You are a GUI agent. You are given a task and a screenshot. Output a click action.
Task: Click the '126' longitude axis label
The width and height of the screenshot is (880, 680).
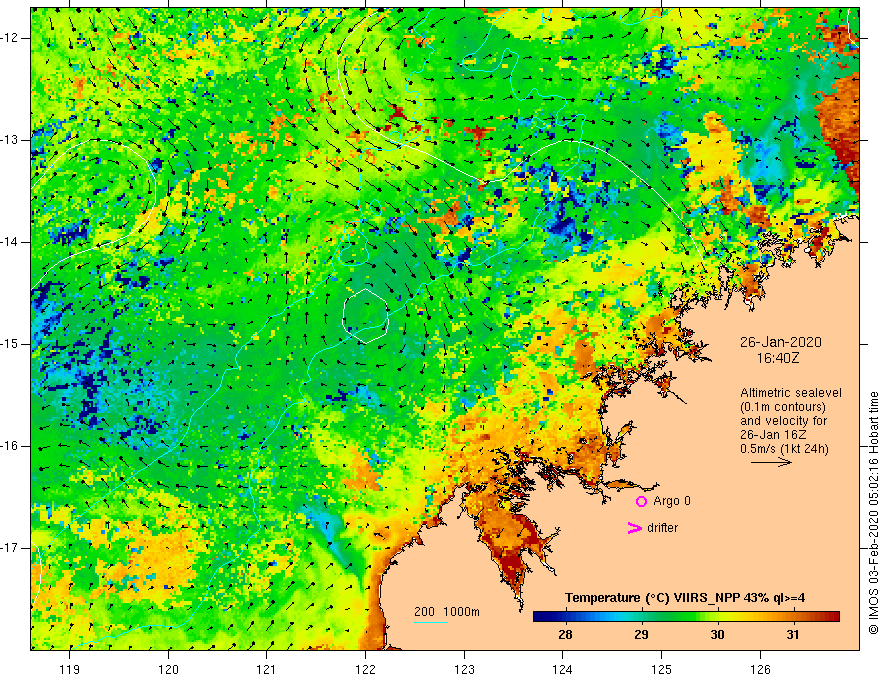760,669
